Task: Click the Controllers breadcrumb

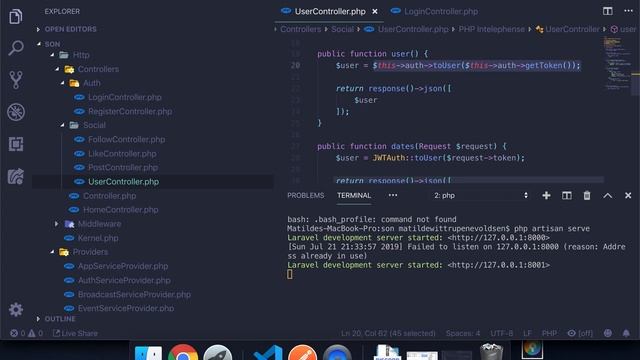Action: (300, 29)
